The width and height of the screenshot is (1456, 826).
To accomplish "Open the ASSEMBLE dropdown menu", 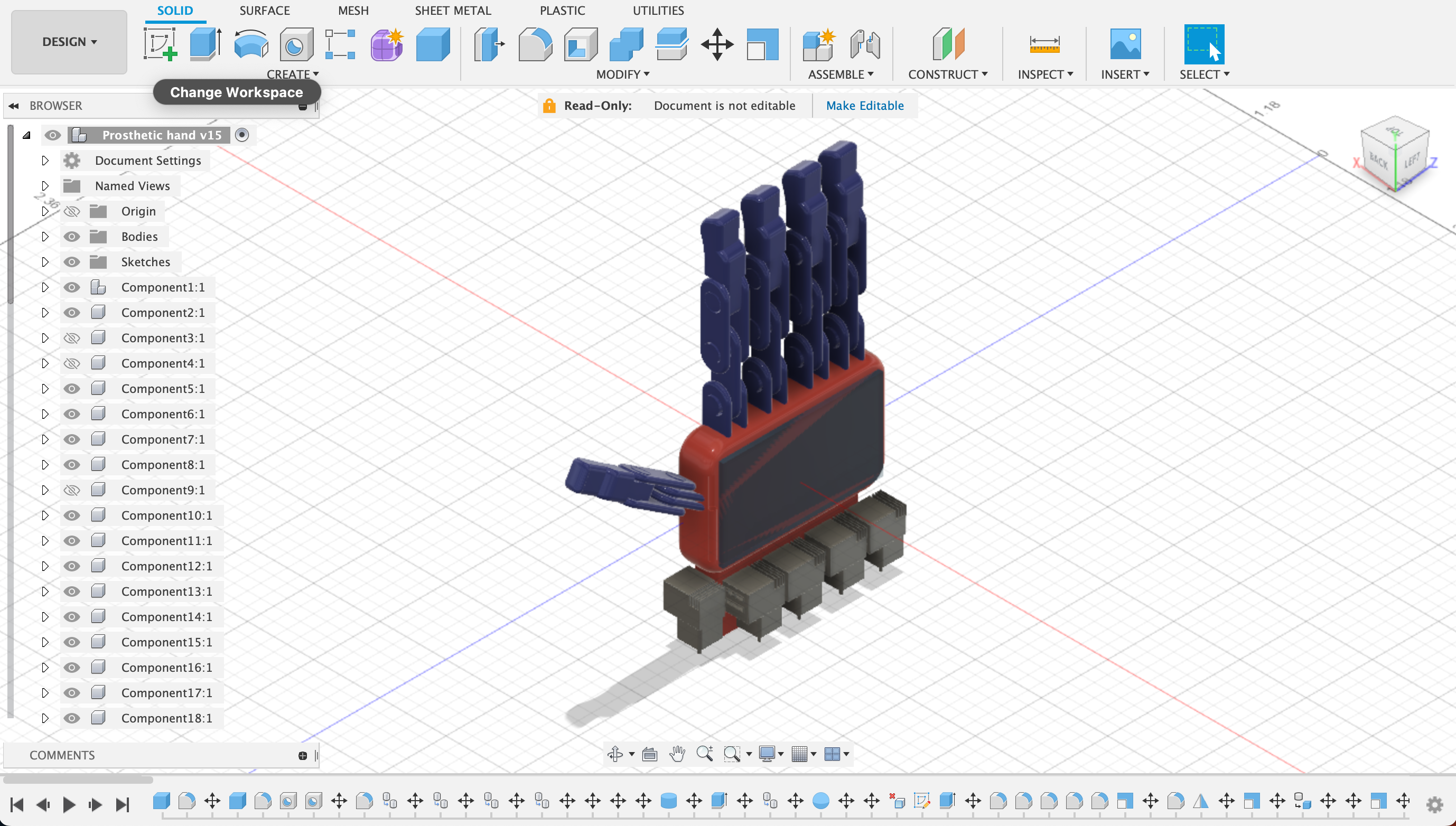I will tap(841, 74).
